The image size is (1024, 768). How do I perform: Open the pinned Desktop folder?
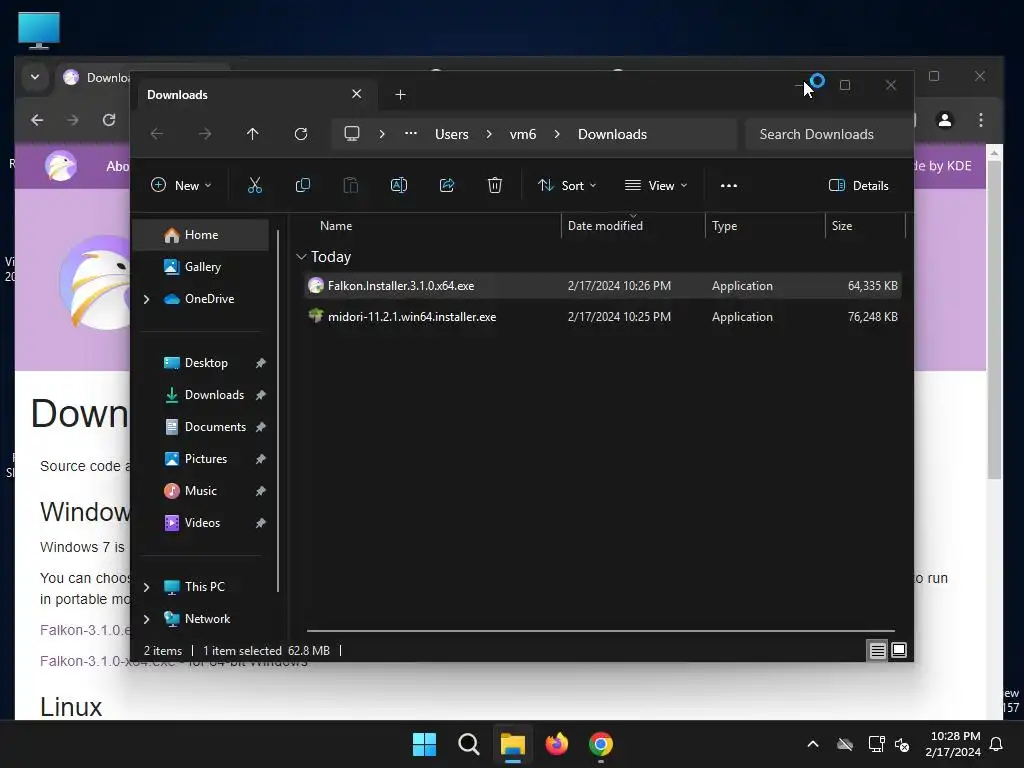point(206,363)
